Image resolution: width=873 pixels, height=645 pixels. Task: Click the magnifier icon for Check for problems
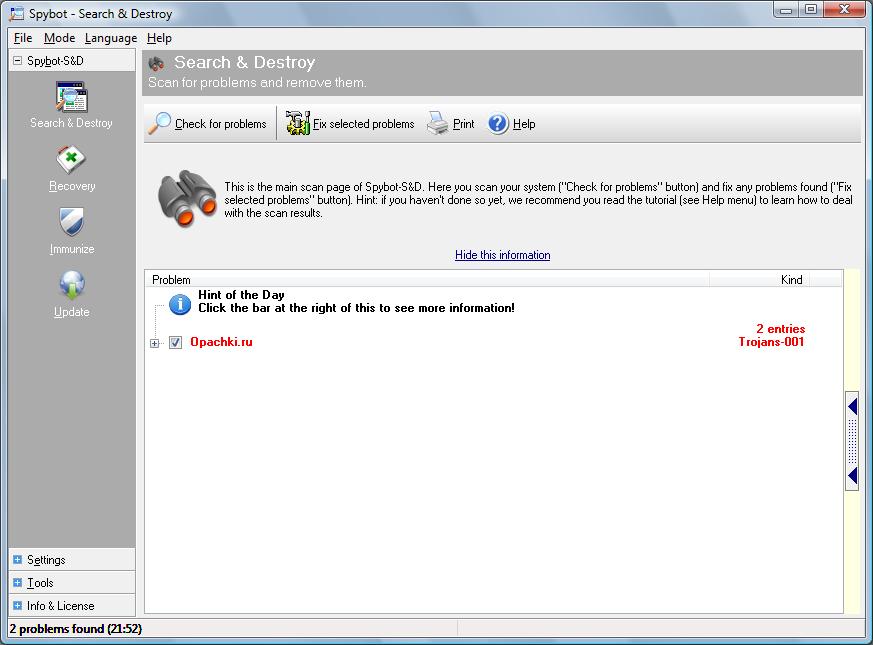click(159, 124)
